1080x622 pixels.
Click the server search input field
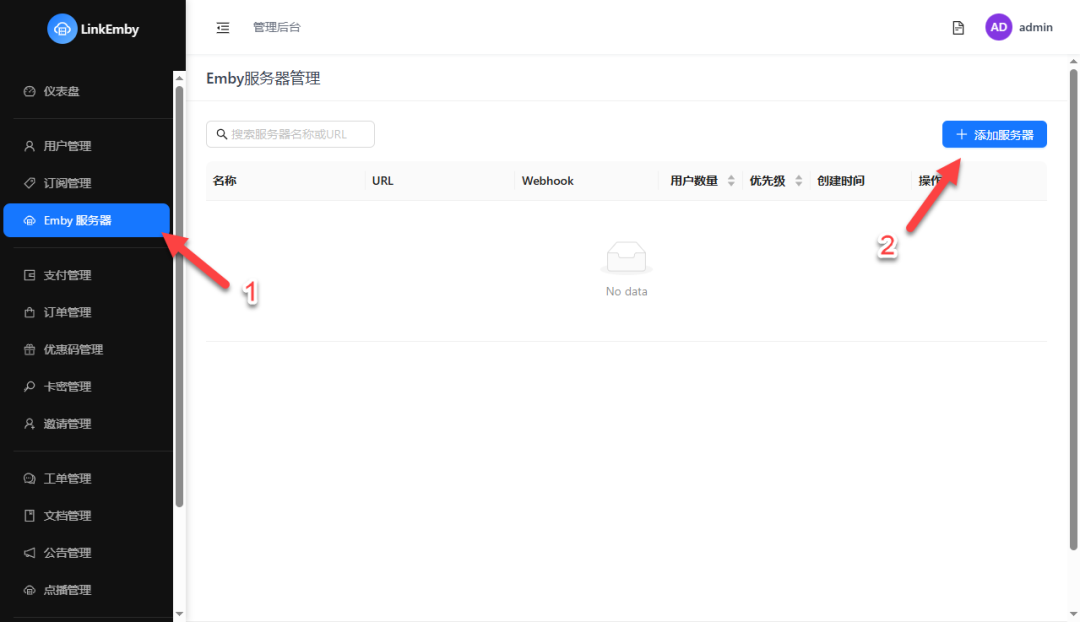(x=290, y=133)
